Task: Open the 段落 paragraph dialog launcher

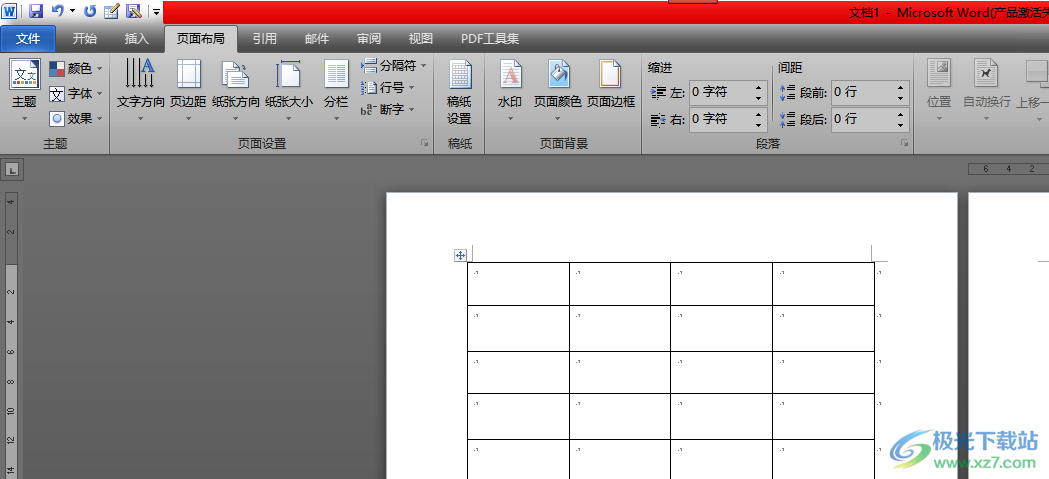Action: [904, 143]
